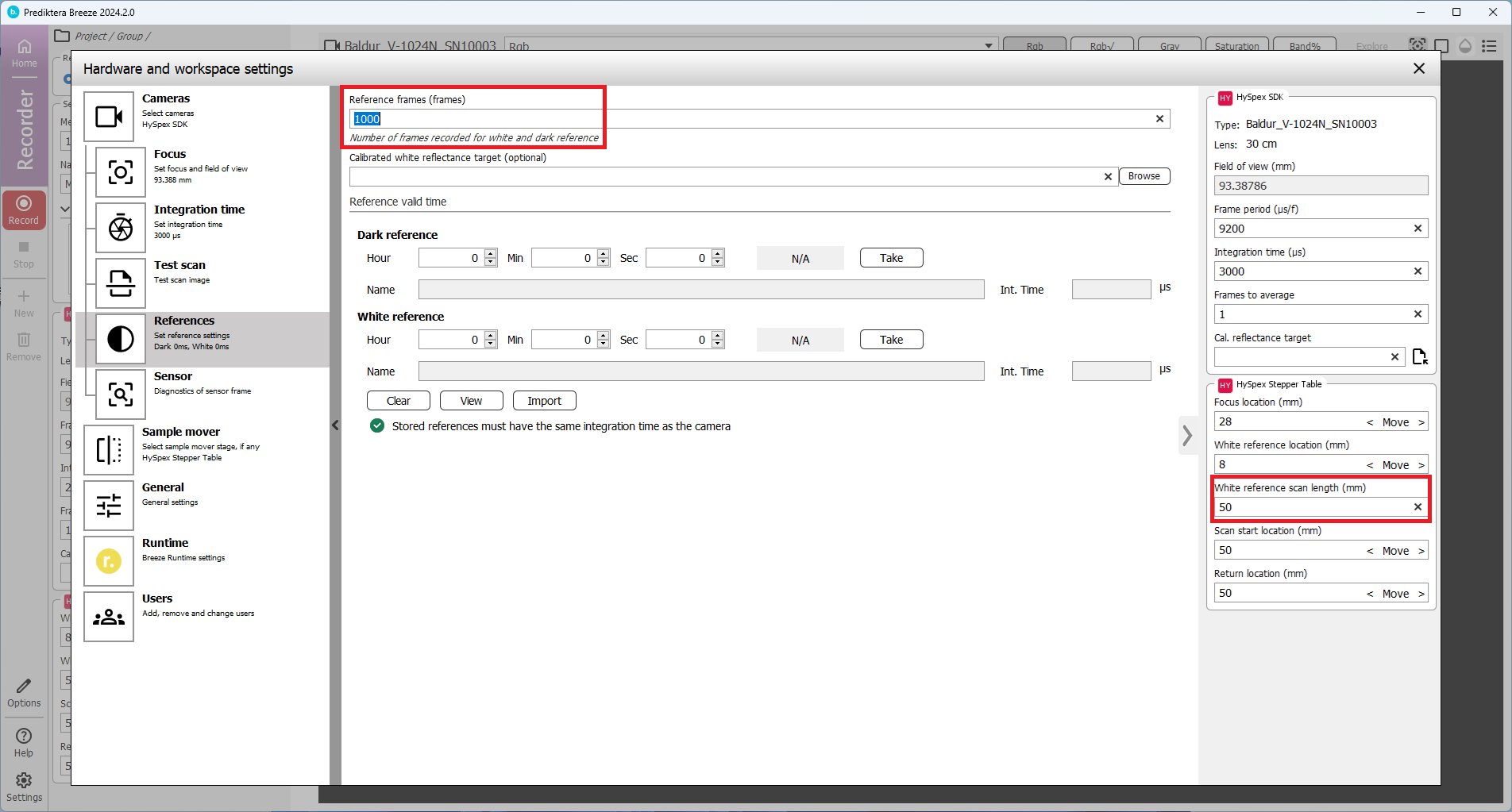The height and width of the screenshot is (812, 1512).
Task: Expand the right side panel chevron
Action: 1187,435
